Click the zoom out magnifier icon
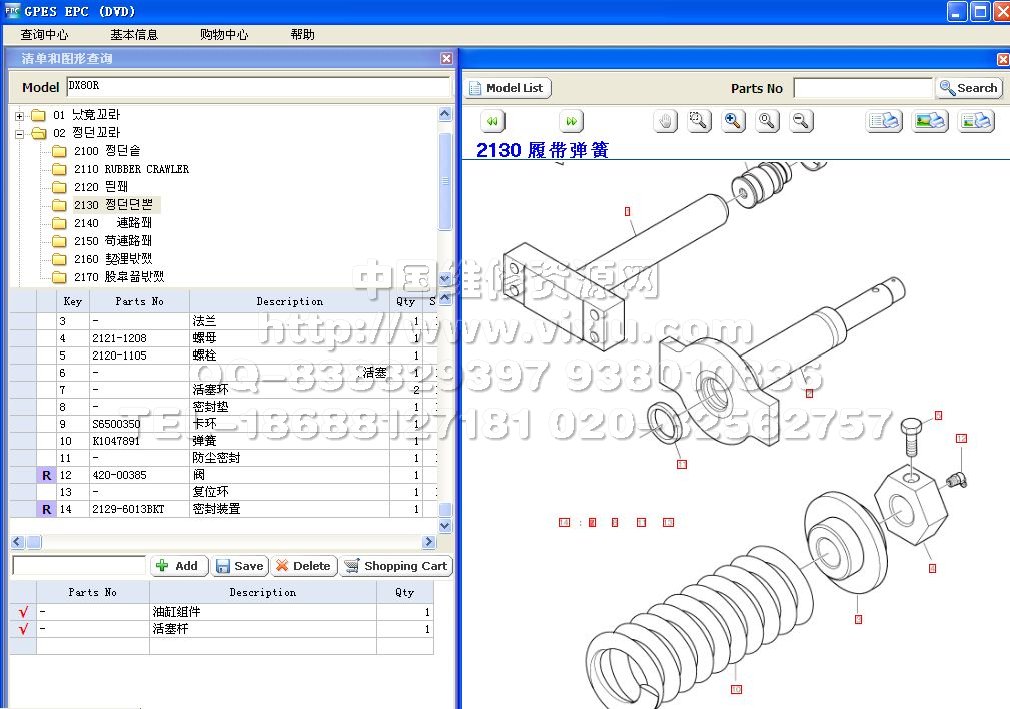 [800, 121]
